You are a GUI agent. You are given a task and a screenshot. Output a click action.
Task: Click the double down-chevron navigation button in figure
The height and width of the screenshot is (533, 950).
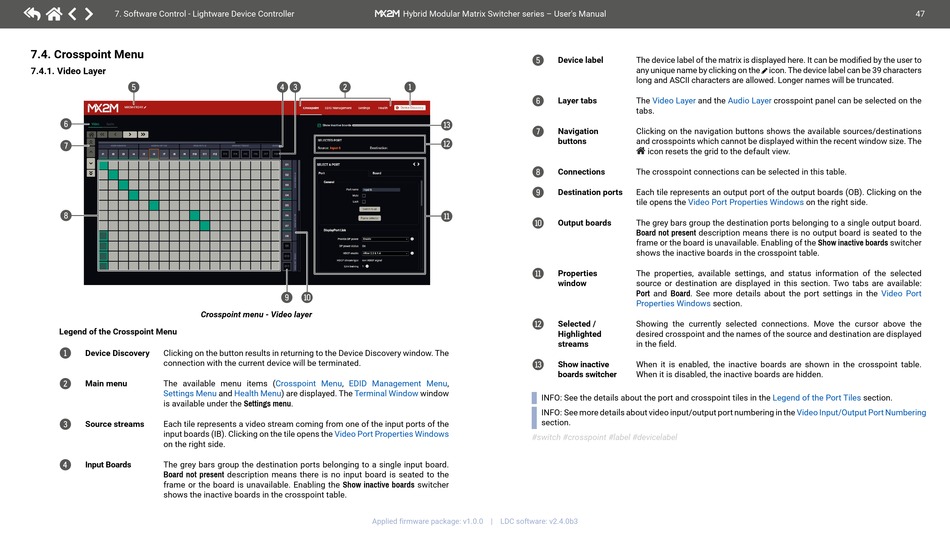91,173
